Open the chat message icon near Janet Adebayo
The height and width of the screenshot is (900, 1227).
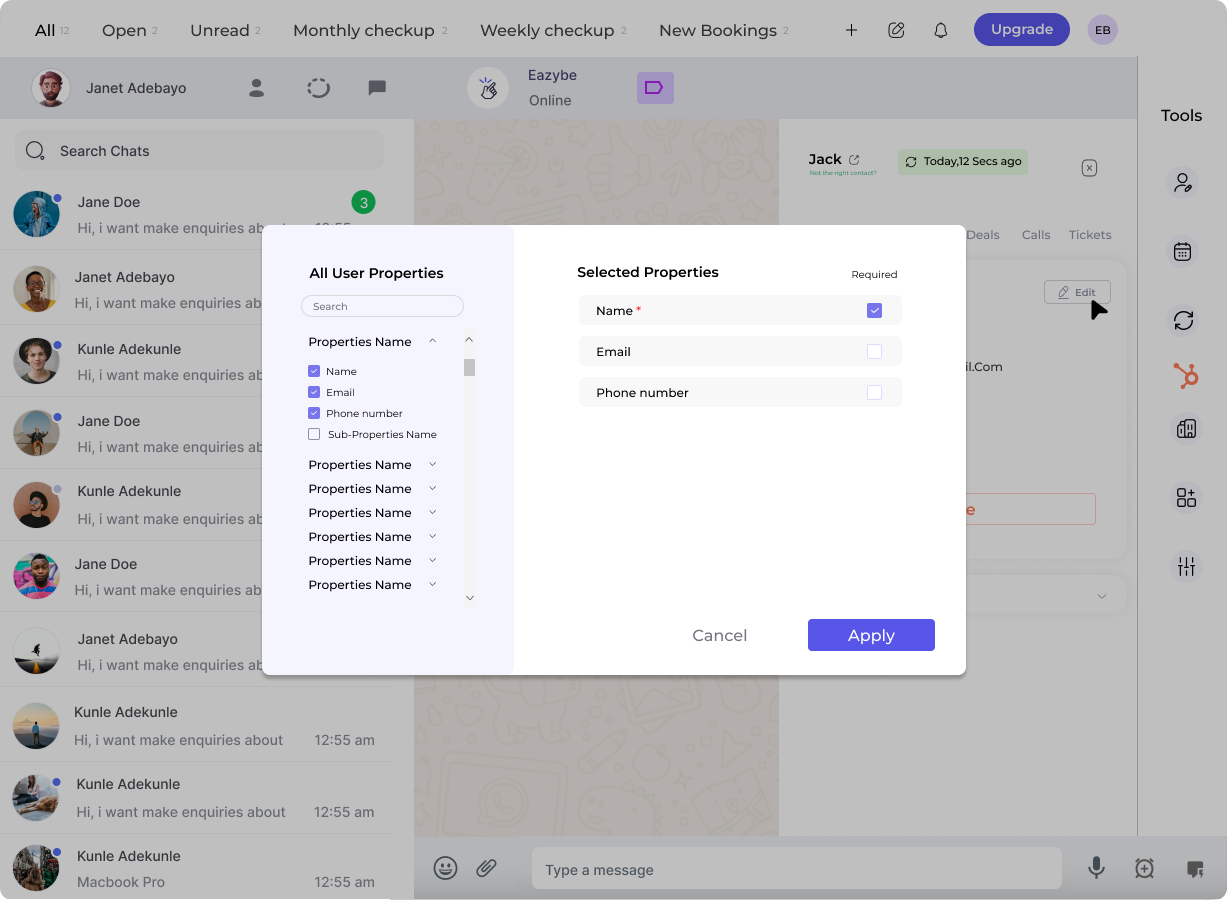click(x=377, y=88)
